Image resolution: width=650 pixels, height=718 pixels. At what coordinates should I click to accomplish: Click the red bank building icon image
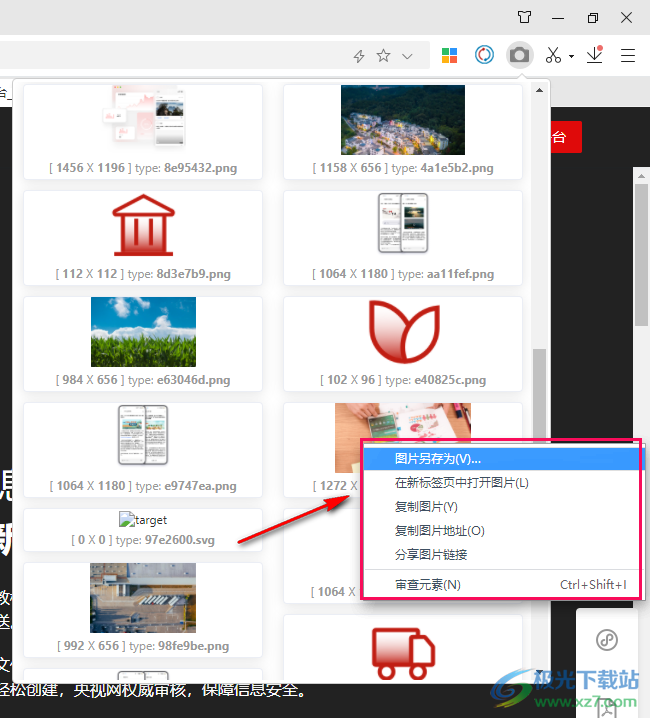pos(143,225)
